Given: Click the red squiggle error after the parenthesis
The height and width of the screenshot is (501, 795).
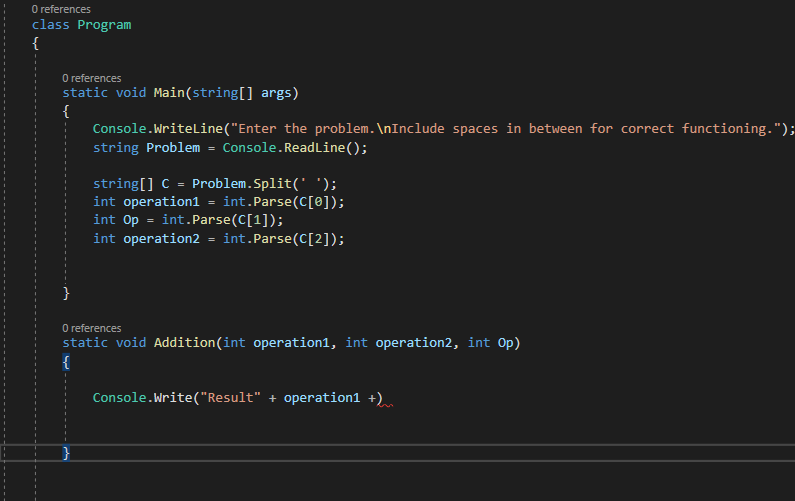Looking at the screenshot, I should (385, 405).
